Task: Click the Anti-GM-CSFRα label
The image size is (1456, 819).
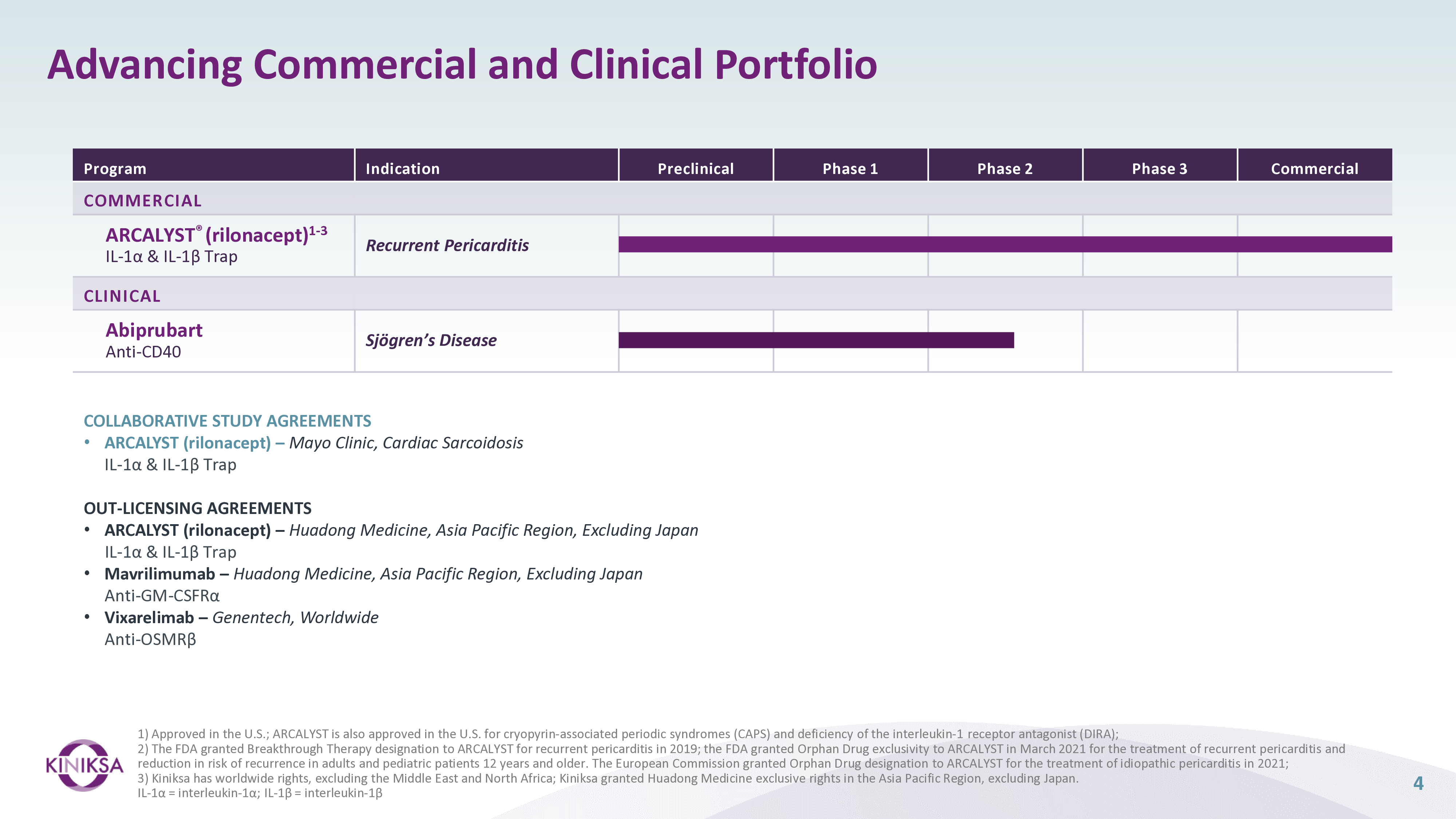Action: pyautogui.click(x=162, y=596)
